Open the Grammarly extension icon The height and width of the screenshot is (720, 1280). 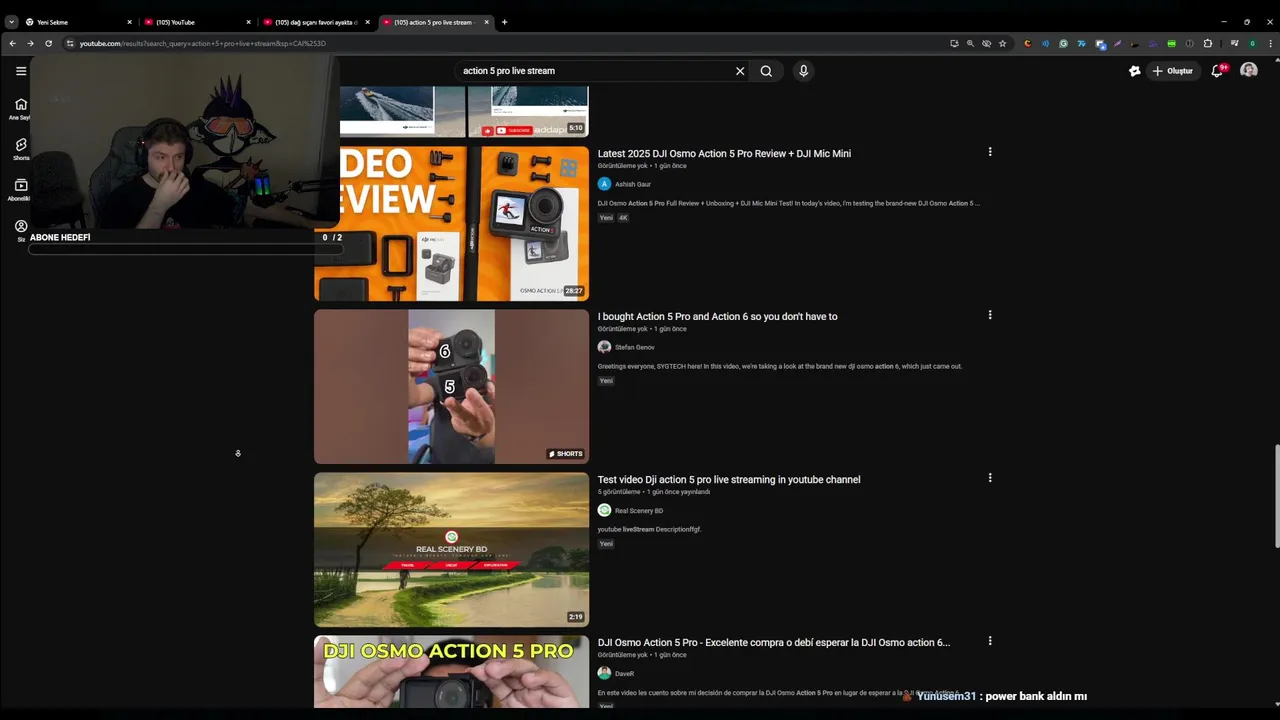click(x=1063, y=43)
